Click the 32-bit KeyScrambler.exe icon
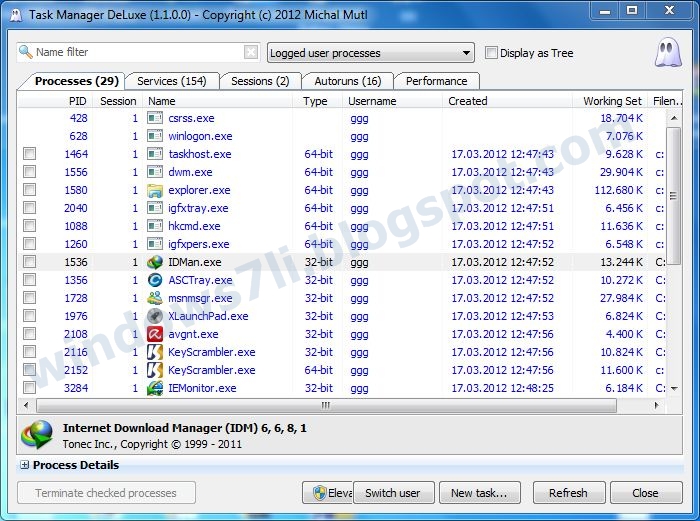Viewport: 700px width, 521px height. point(155,352)
